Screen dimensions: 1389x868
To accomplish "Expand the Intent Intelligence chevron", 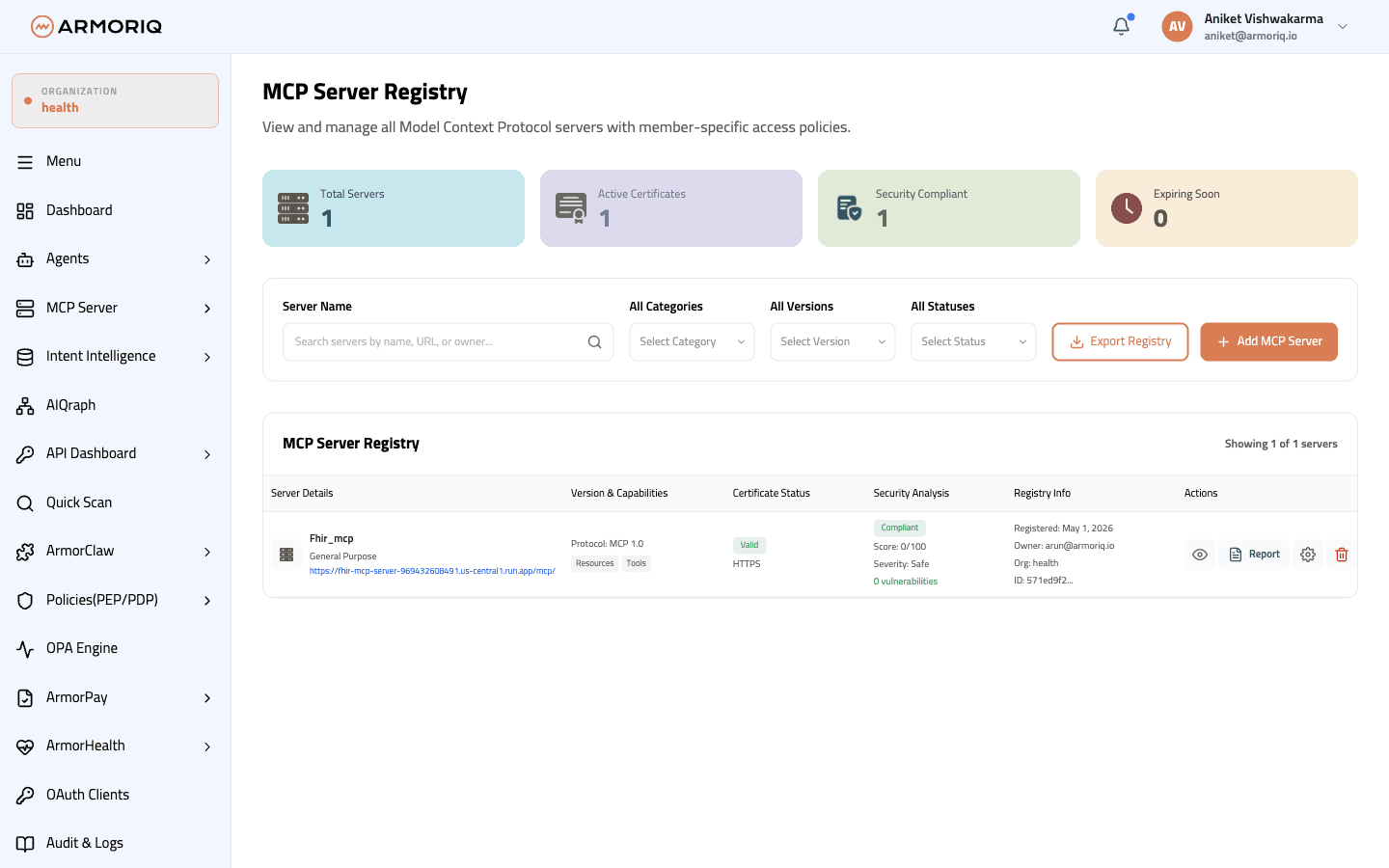I will point(207,357).
